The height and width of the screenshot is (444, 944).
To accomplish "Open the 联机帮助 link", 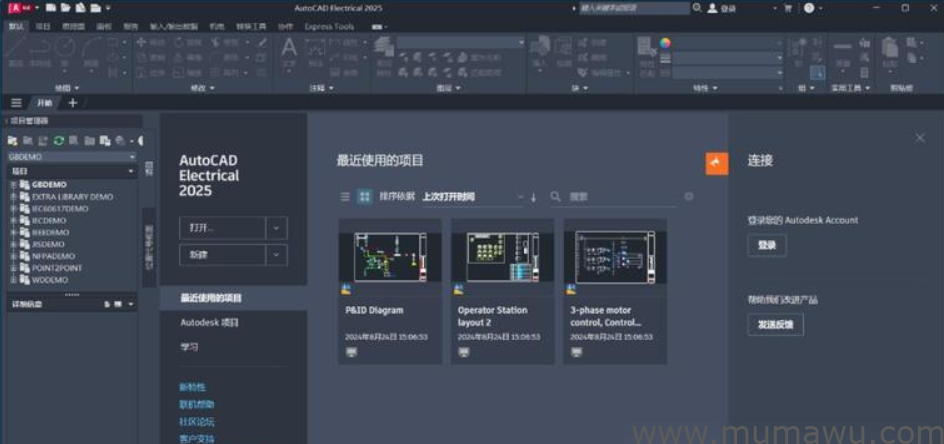I will pos(197,405).
